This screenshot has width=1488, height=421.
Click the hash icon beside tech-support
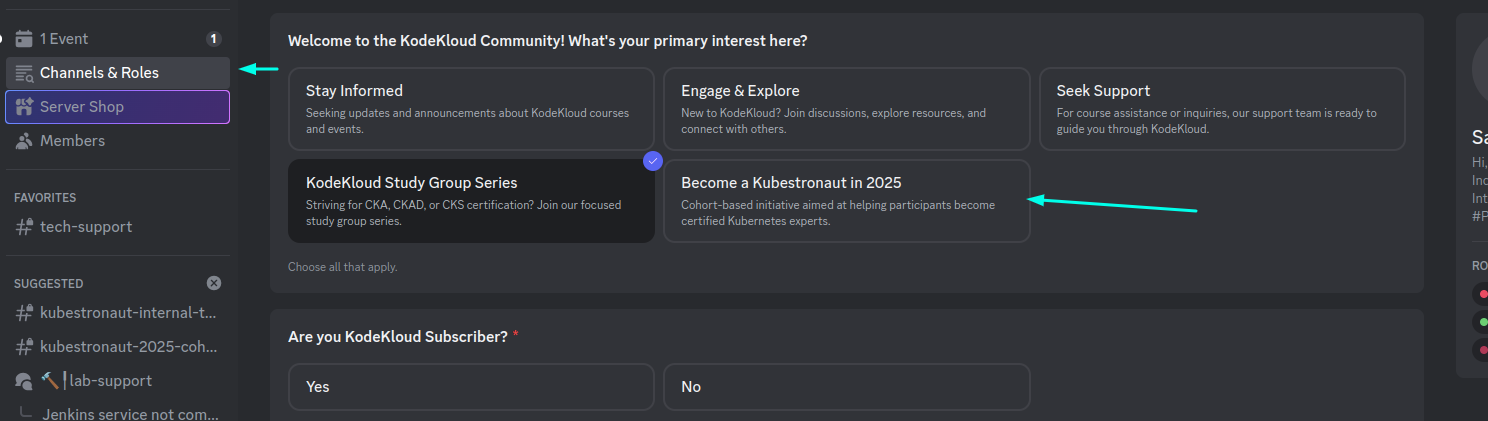click(x=24, y=227)
